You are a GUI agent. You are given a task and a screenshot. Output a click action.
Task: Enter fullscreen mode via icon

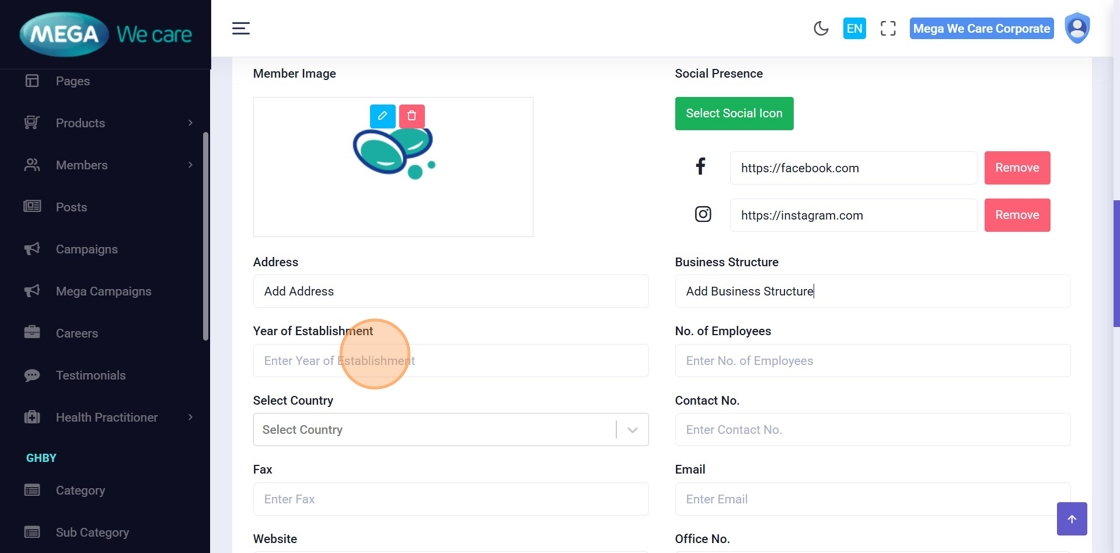point(888,29)
